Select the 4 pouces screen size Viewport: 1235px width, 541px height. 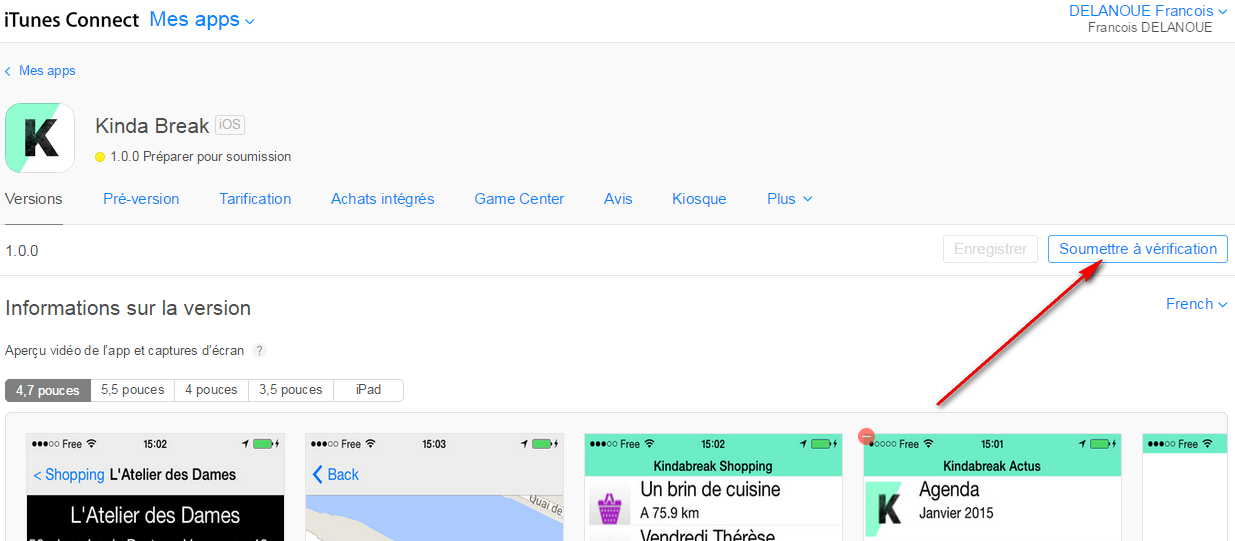coord(211,390)
